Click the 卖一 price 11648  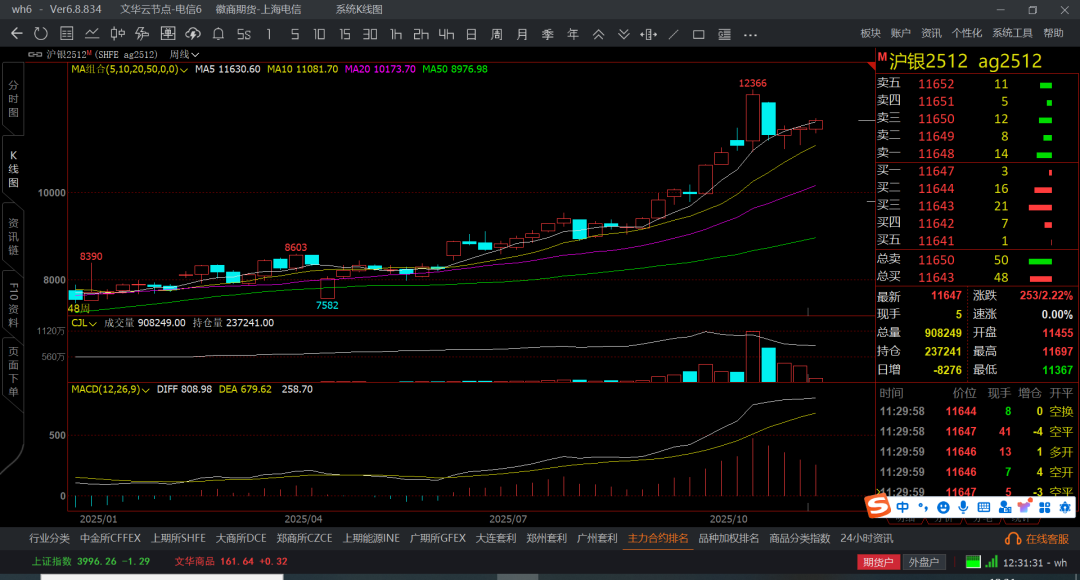pyautogui.click(x=936, y=154)
